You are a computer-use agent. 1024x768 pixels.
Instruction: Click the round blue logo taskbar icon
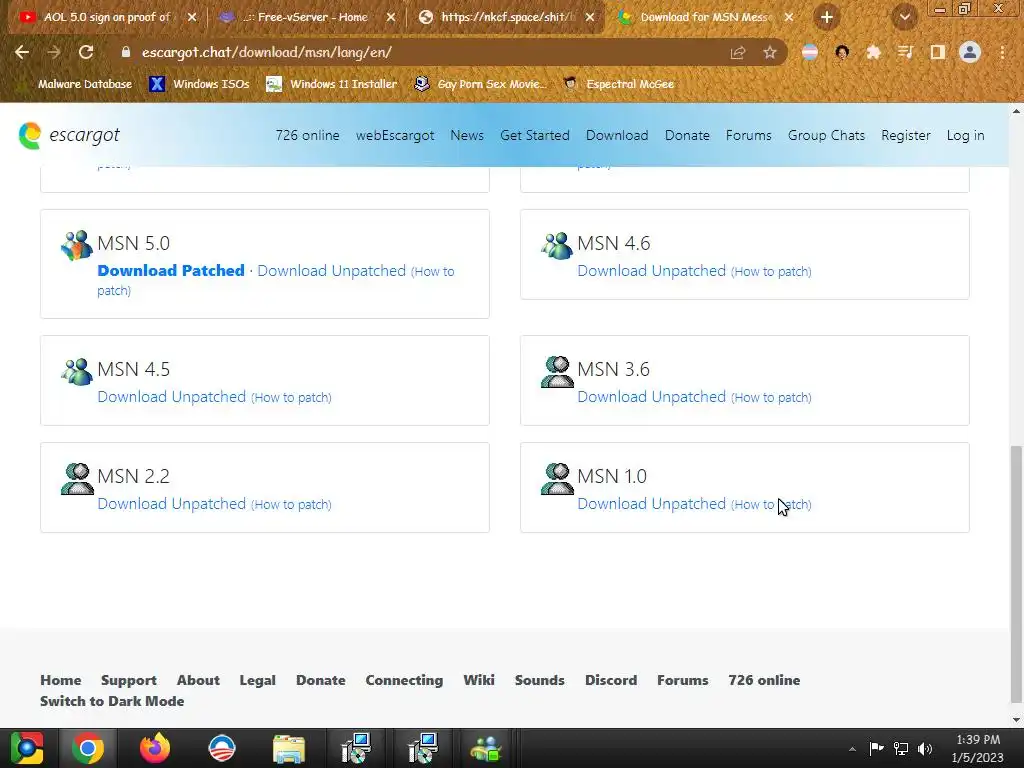[x=222, y=748]
